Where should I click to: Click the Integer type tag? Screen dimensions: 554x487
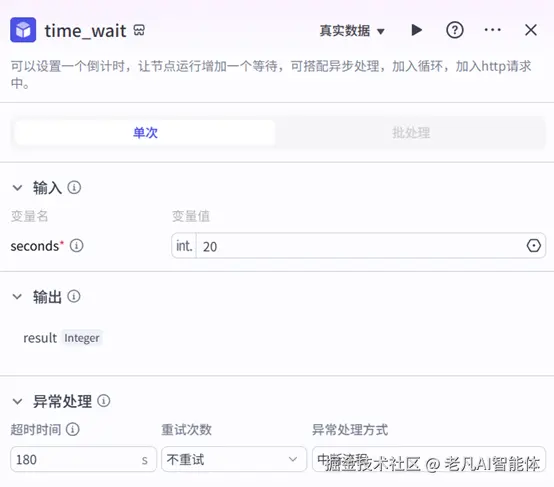click(x=82, y=338)
